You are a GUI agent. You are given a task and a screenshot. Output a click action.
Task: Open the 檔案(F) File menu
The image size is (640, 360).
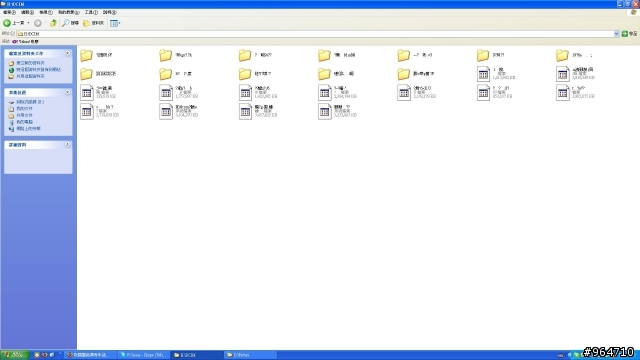[9, 13]
